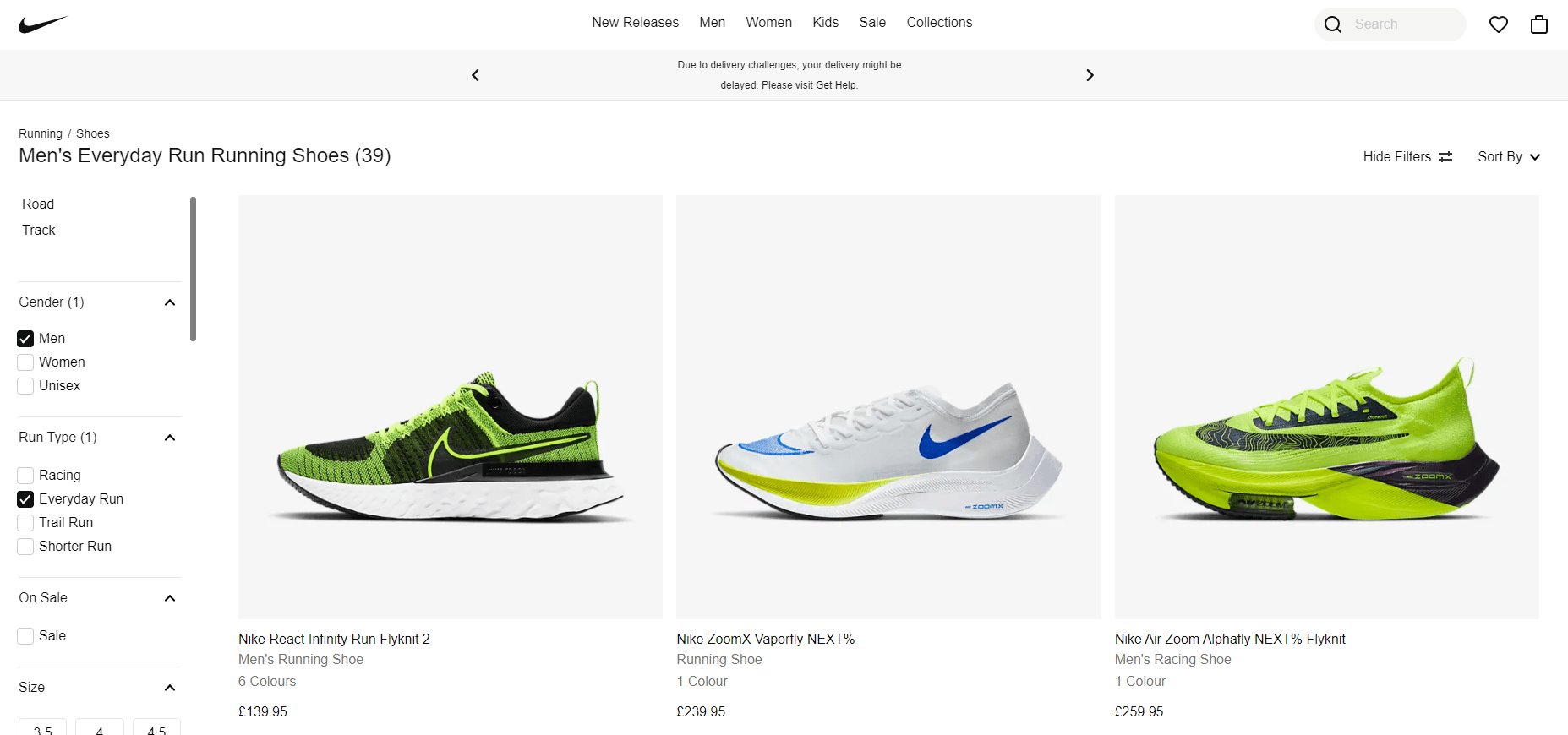Click the £259.95 price
Screen dimensions: 1568x735
coord(1139,711)
